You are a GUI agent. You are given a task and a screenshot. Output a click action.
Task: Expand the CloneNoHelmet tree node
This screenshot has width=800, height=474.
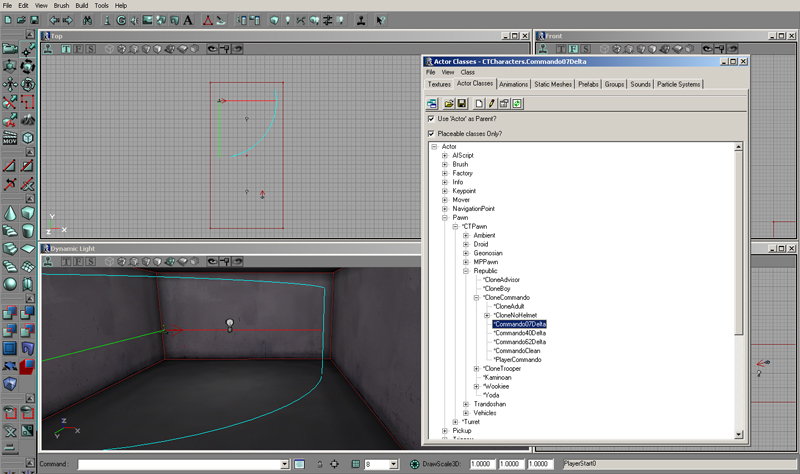point(487,315)
